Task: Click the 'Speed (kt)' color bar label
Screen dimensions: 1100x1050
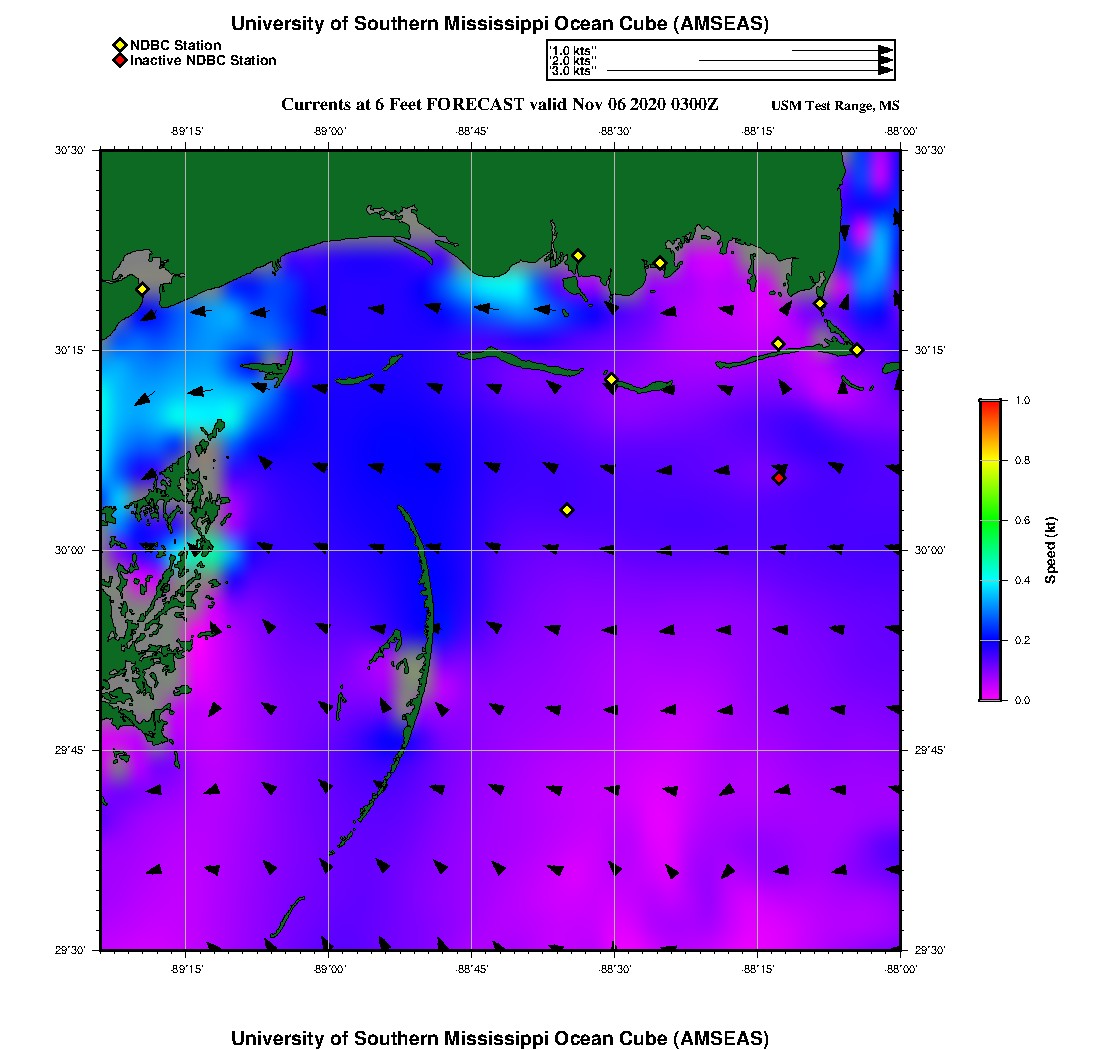Action: tap(1051, 550)
